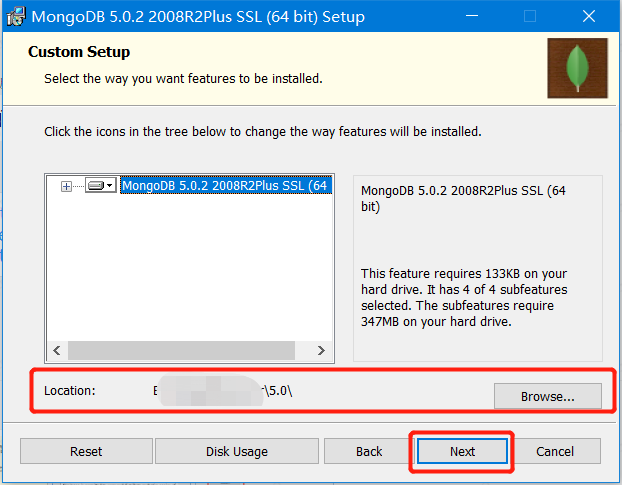Click the horizontal scrollbar thumb in tree
Viewport: 622px width, 485px height.
point(181,351)
